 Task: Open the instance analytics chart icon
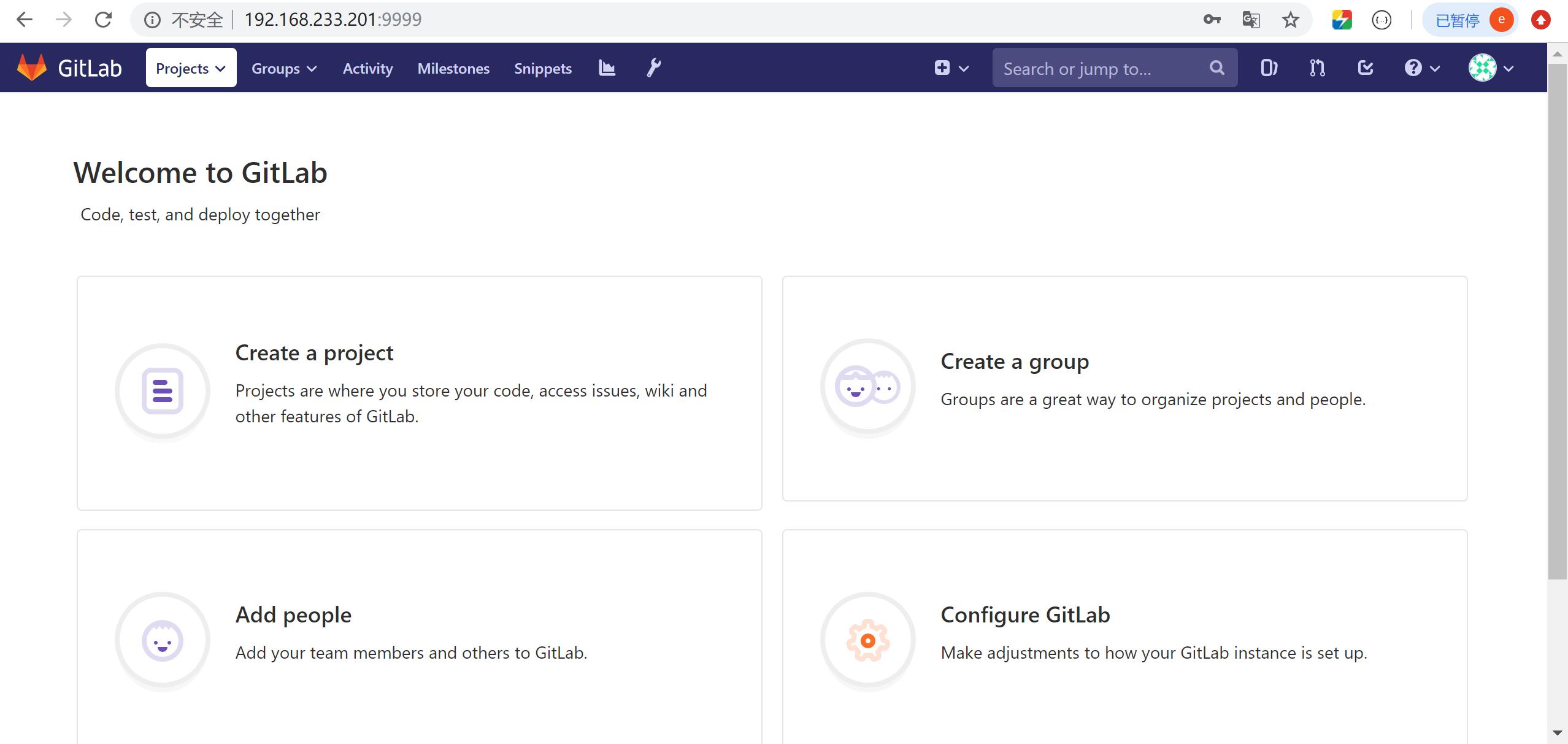click(607, 68)
